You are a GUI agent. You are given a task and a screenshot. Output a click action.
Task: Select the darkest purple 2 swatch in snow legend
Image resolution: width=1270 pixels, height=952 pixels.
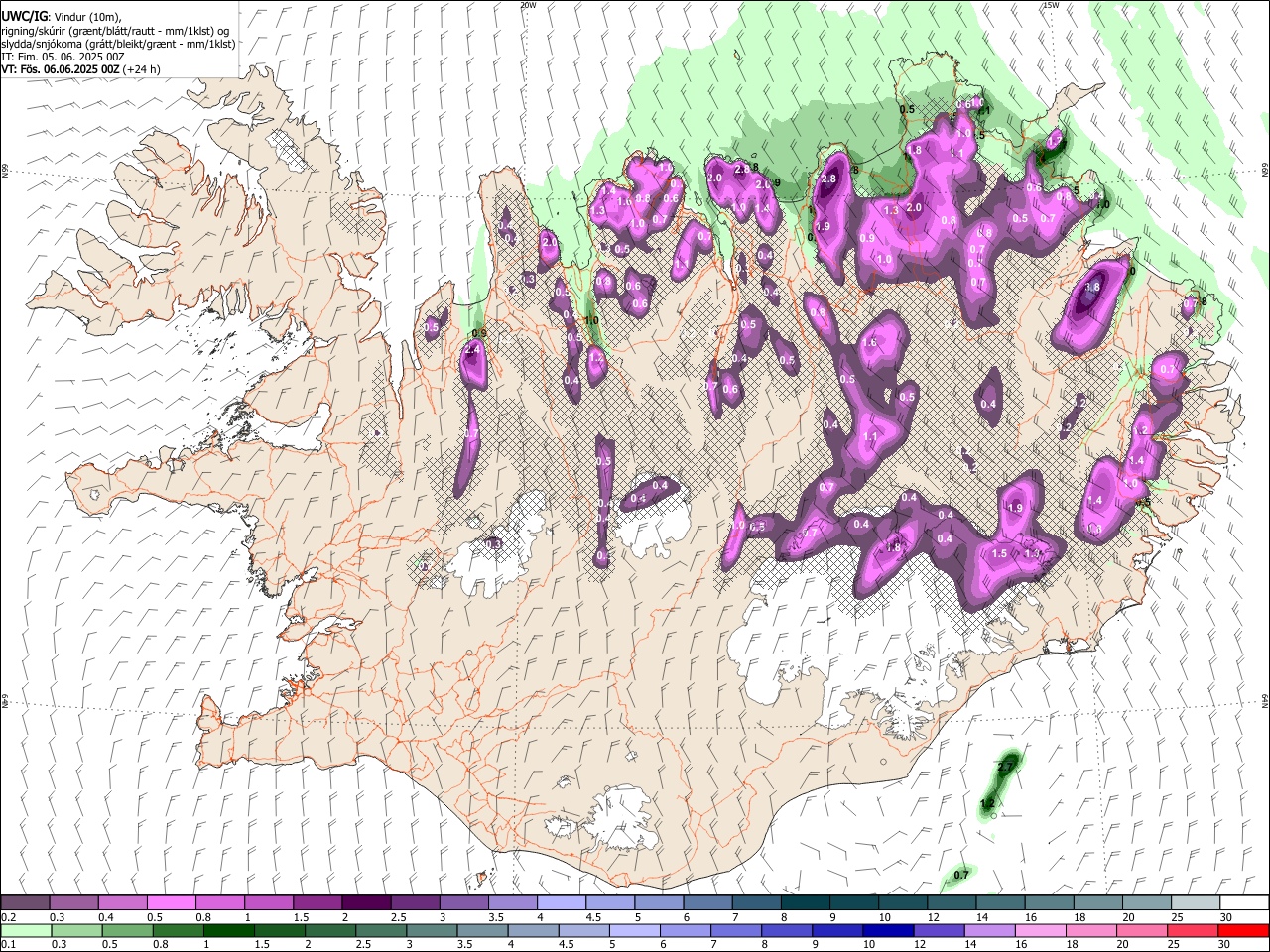[x=366, y=902]
